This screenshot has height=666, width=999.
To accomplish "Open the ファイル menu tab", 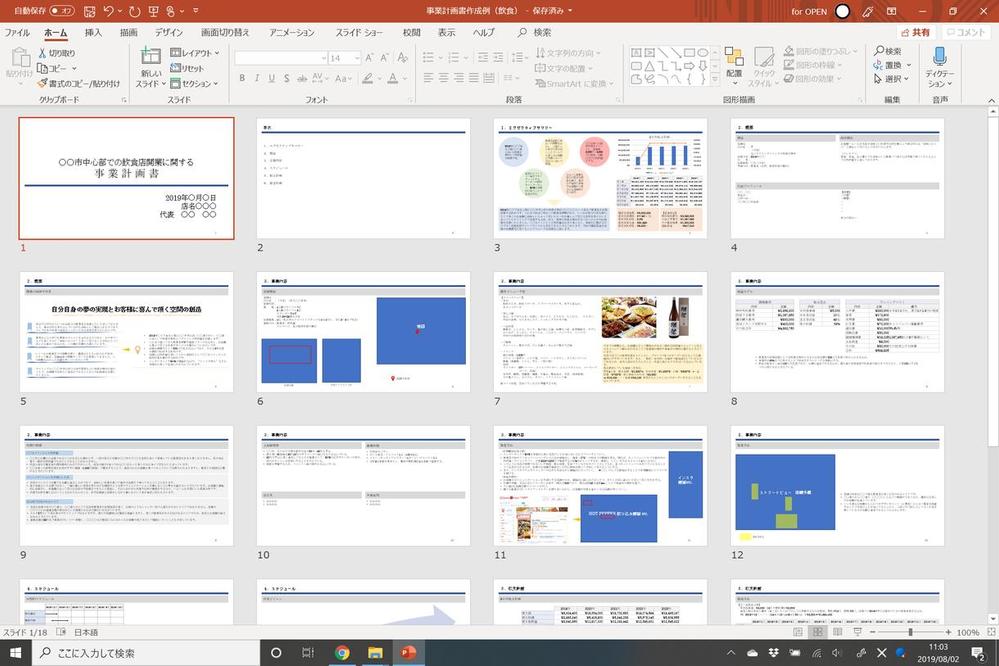I will (x=17, y=32).
